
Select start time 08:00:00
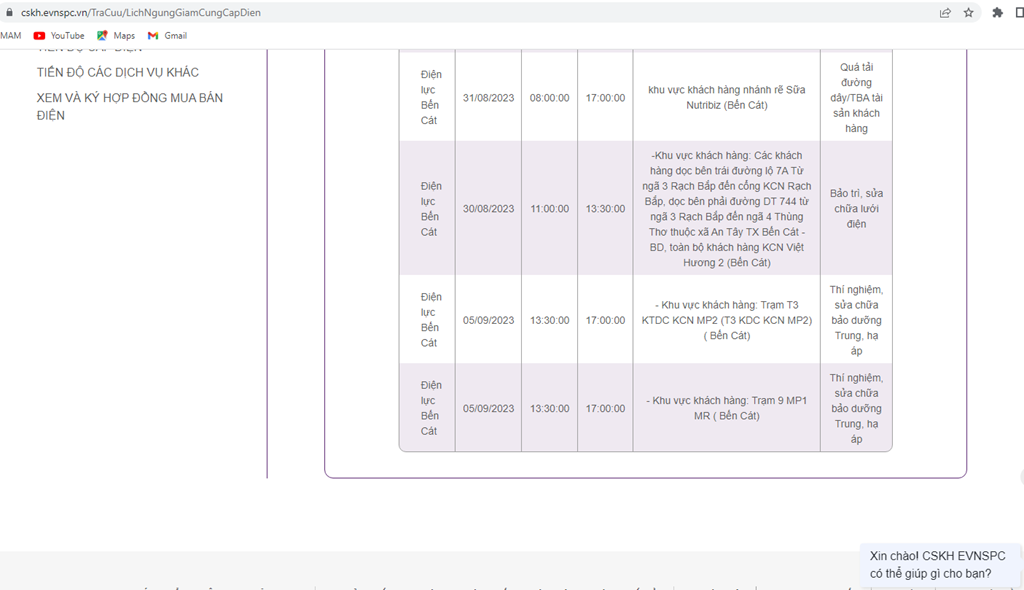pos(549,97)
